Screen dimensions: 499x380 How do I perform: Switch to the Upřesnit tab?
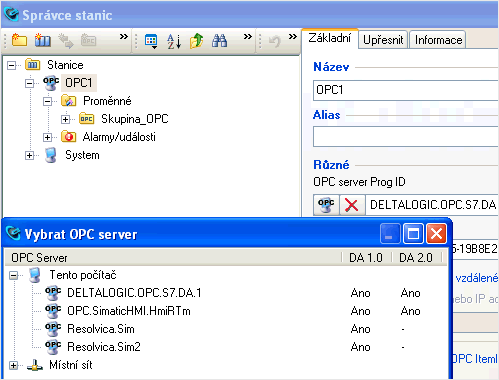(383, 40)
